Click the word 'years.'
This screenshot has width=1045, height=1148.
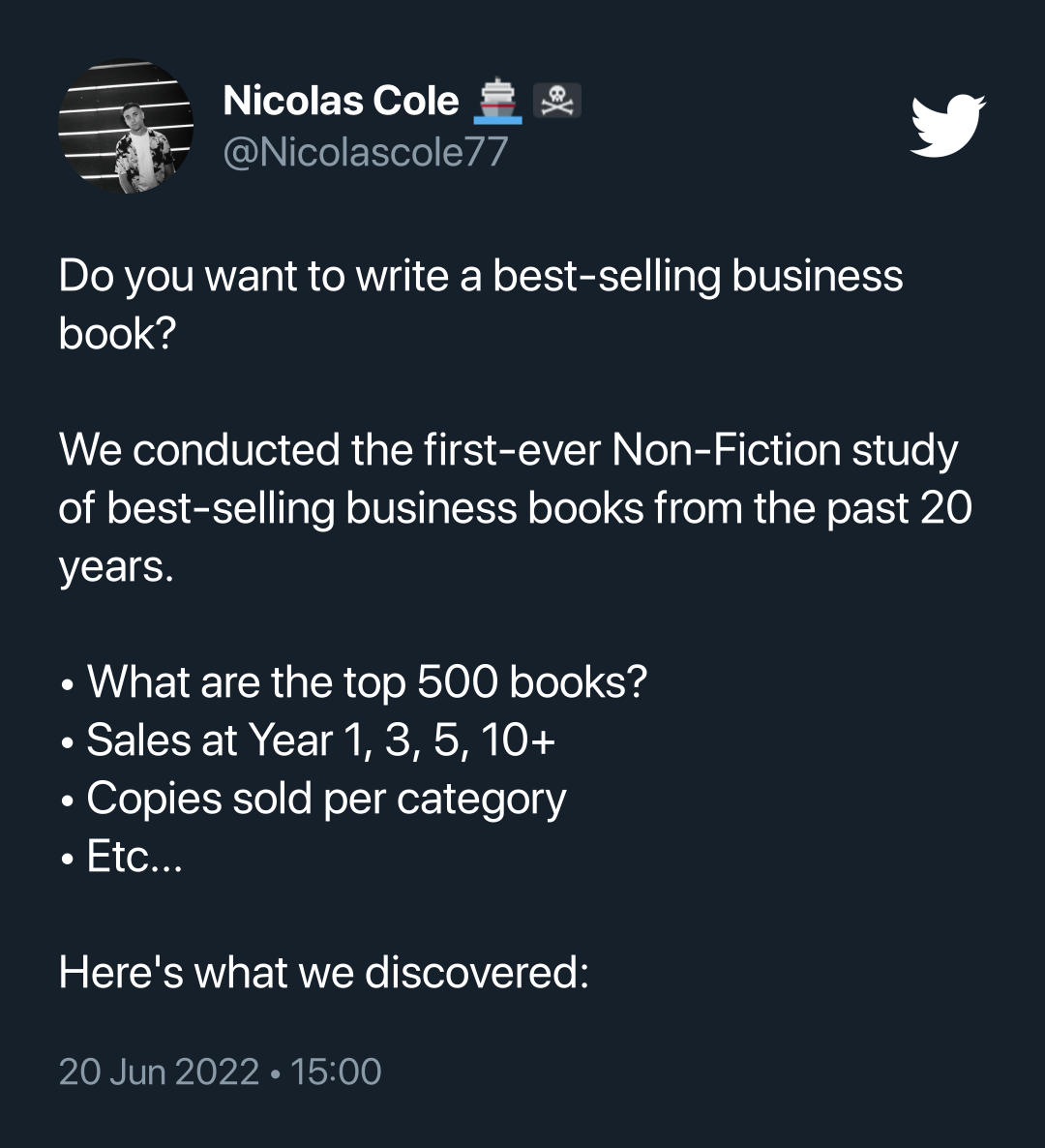(x=116, y=567)
